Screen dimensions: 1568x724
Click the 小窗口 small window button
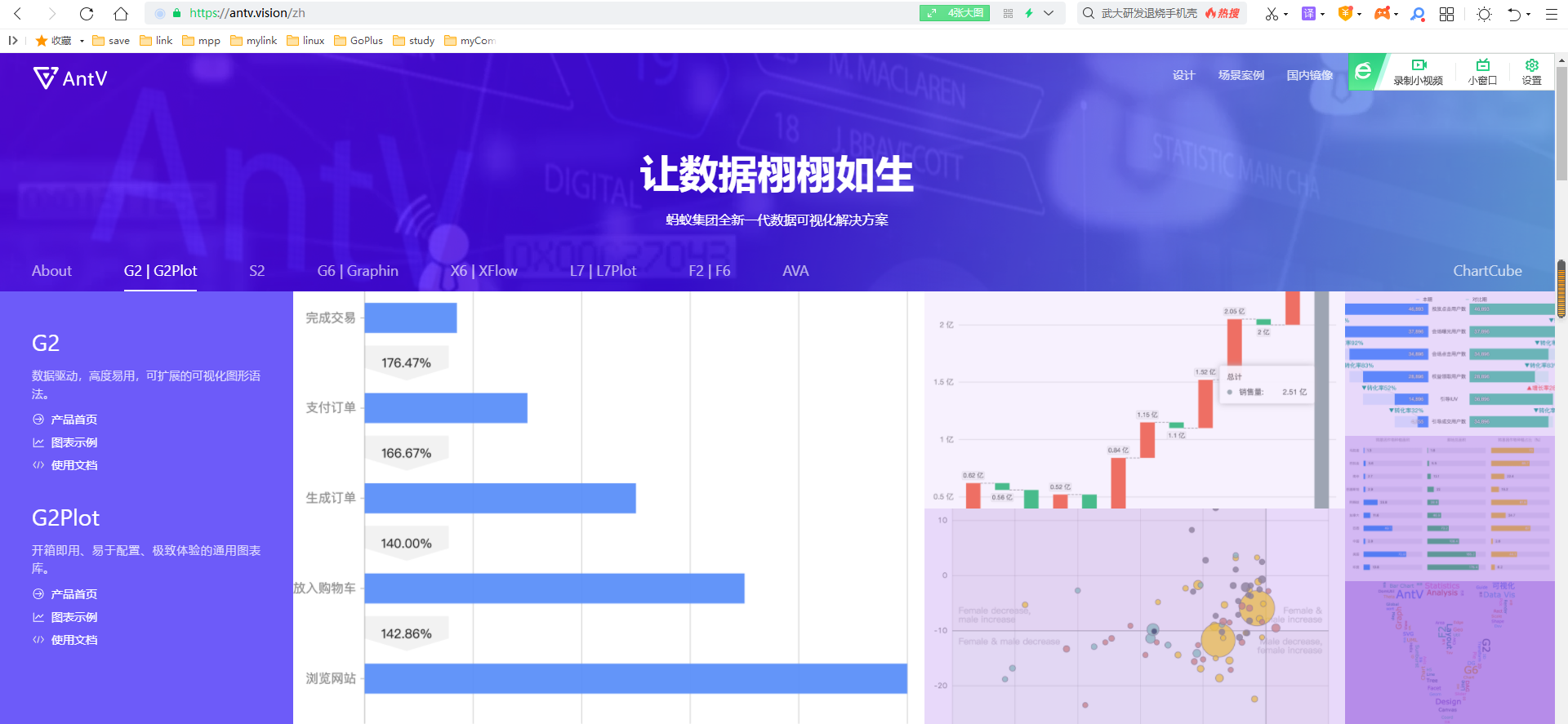coord(1482,72)
